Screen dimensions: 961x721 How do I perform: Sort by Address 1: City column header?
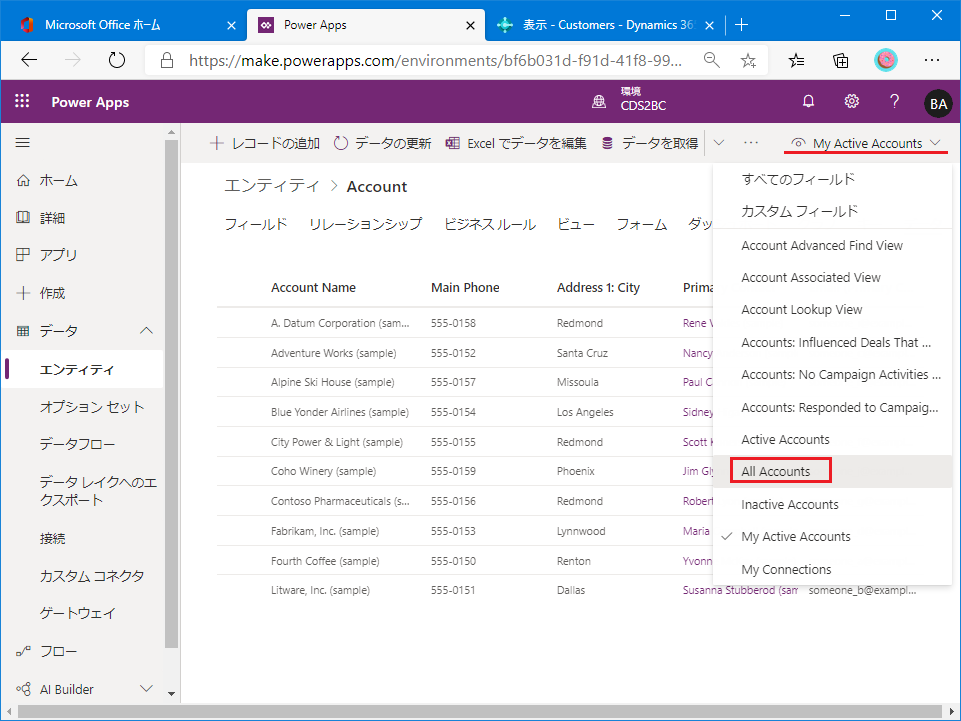coord(598,288)
